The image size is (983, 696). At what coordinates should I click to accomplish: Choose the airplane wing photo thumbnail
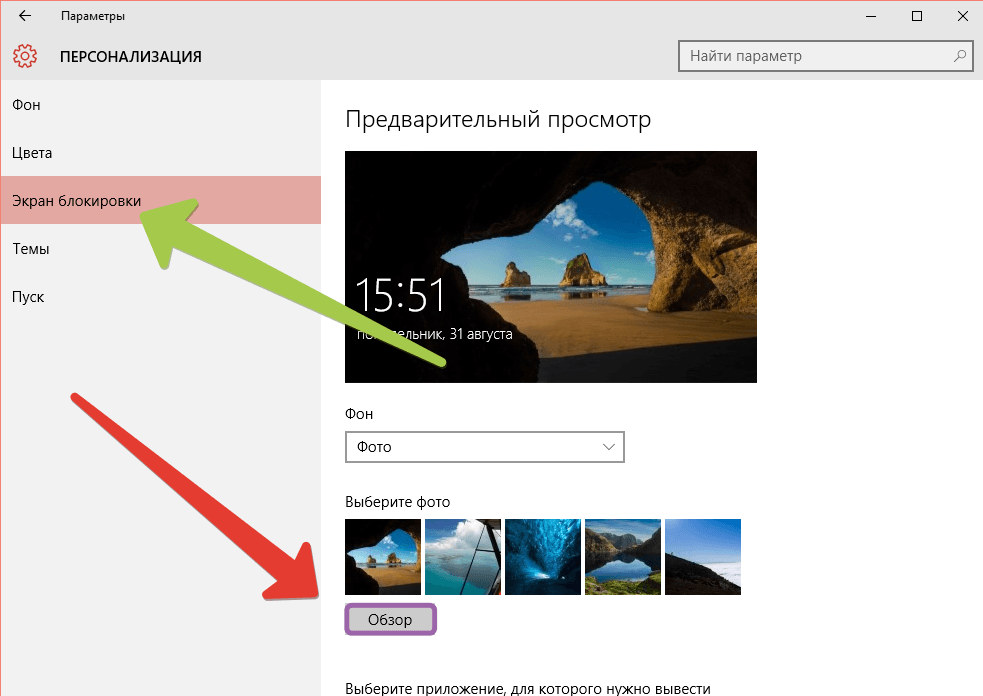click(x=463, y=557)
